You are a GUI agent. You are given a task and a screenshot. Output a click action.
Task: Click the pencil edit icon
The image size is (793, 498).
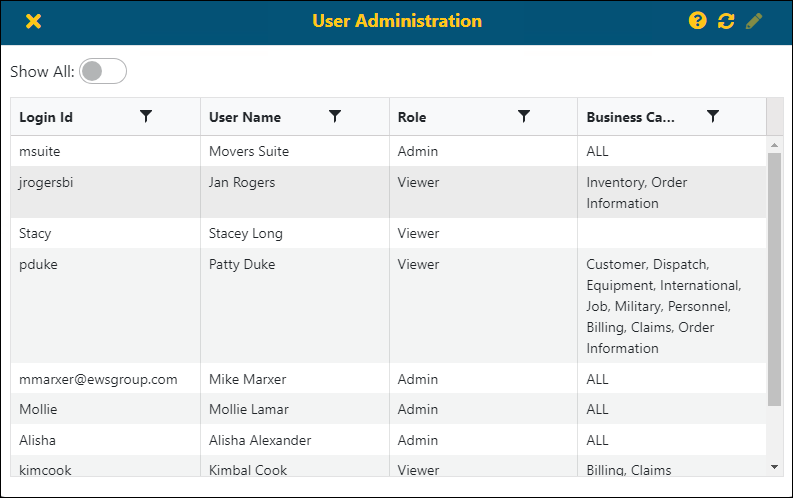[754, 21]
